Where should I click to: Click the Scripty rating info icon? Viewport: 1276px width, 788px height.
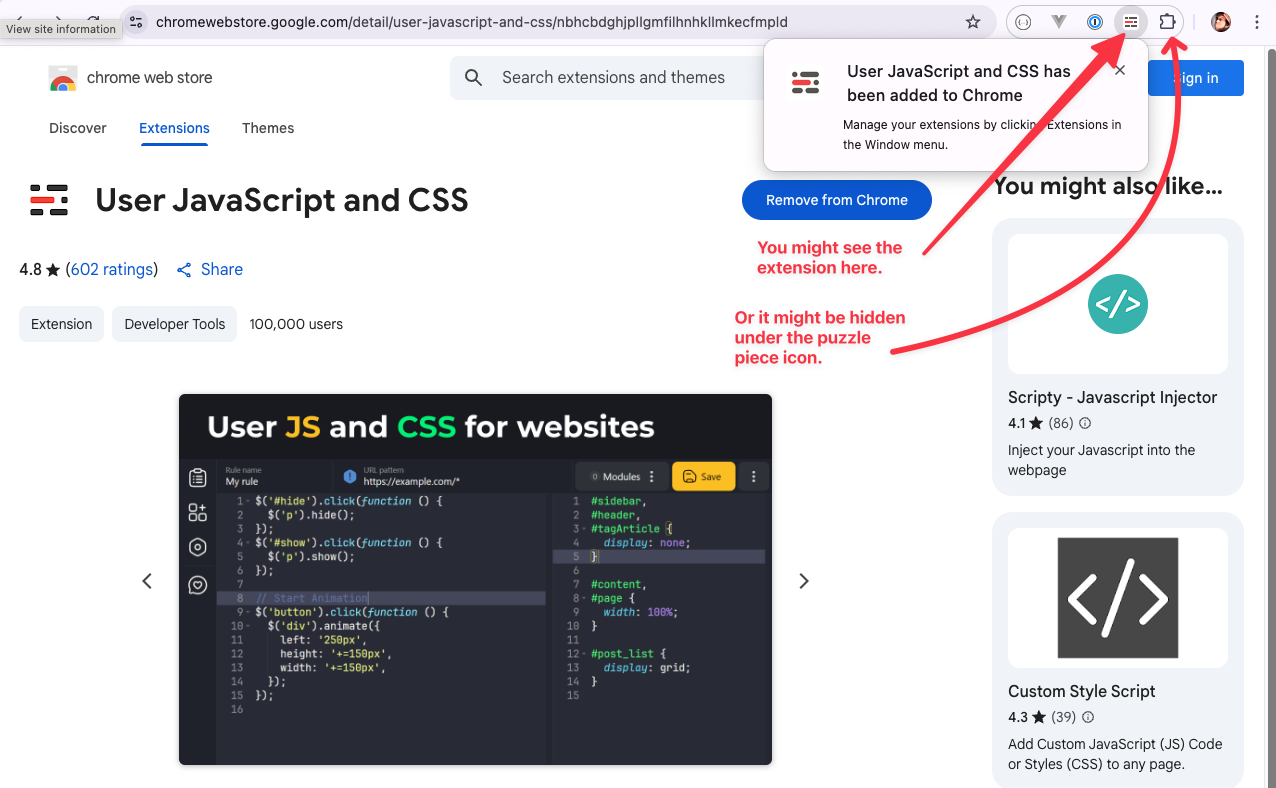tap(1085, 423)
